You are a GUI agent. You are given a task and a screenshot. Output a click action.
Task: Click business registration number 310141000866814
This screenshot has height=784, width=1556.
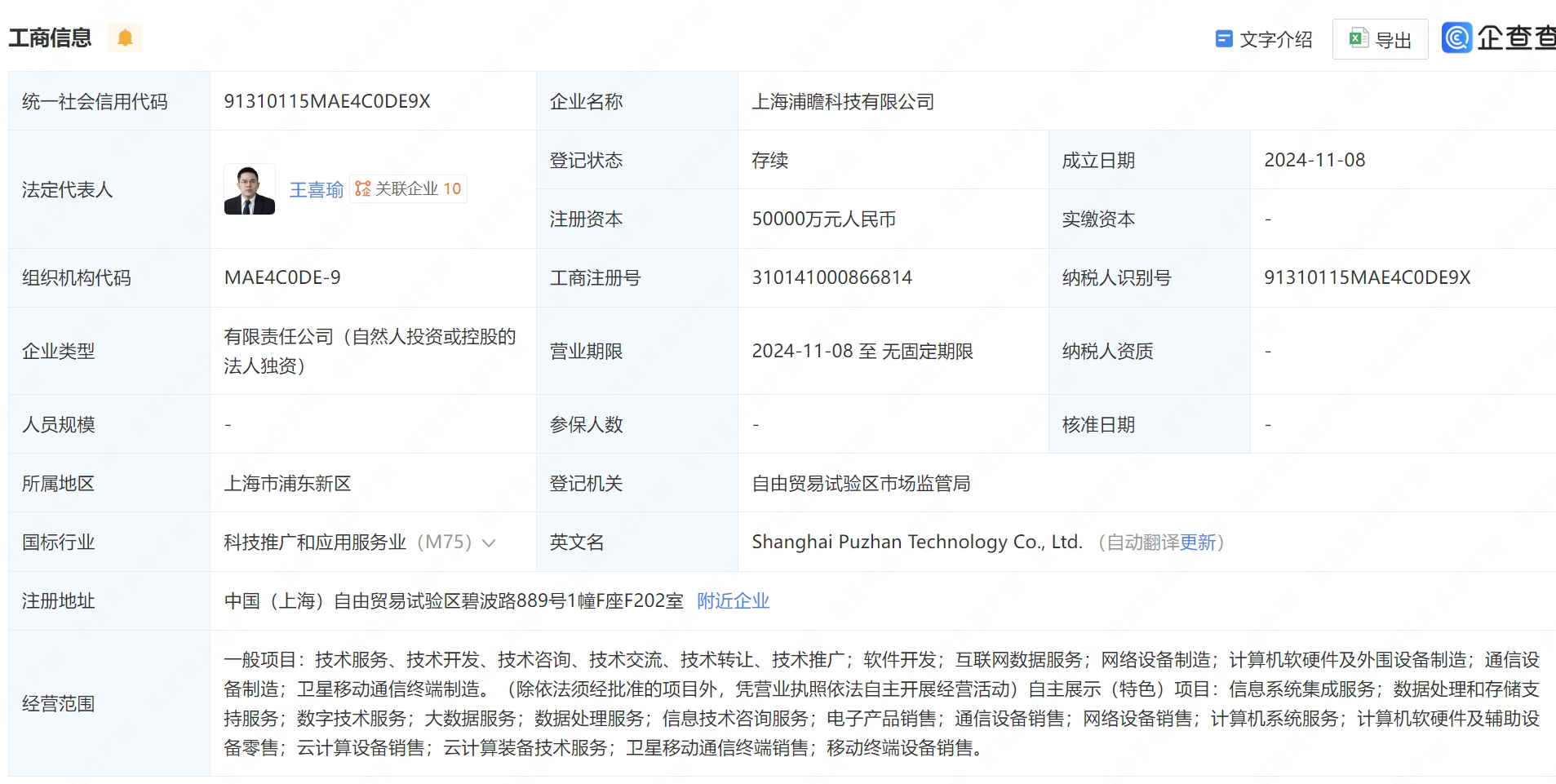[831, 277]
